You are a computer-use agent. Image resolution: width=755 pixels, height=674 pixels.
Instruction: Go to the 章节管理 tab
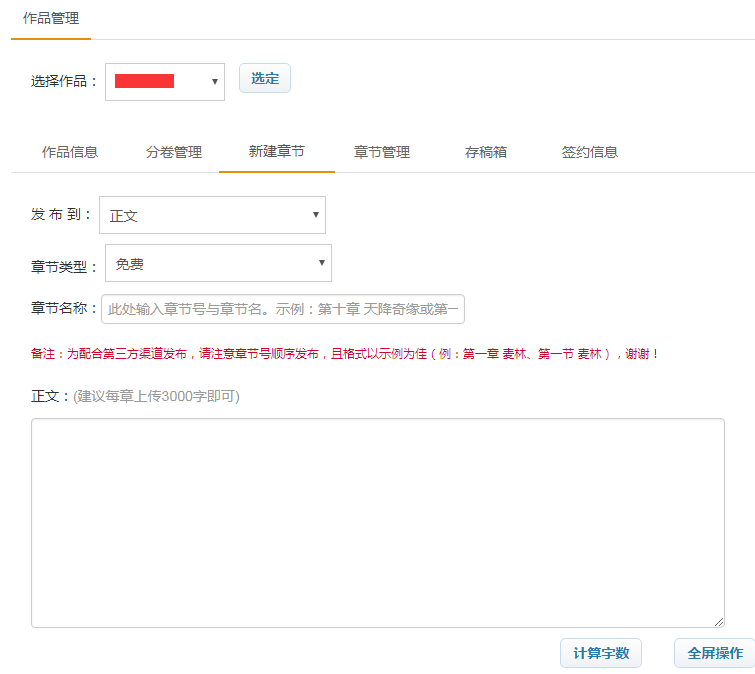(x=382, y=152)
